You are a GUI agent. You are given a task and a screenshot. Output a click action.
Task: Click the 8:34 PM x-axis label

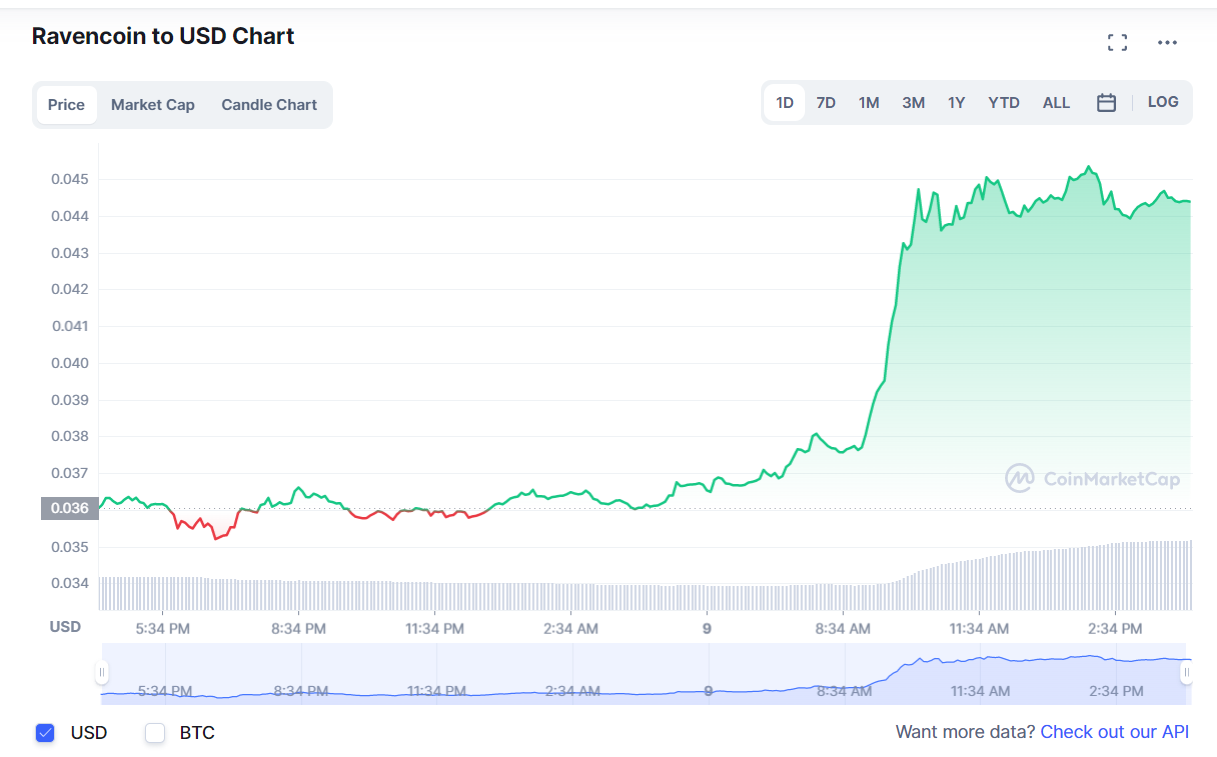point(299,628)
